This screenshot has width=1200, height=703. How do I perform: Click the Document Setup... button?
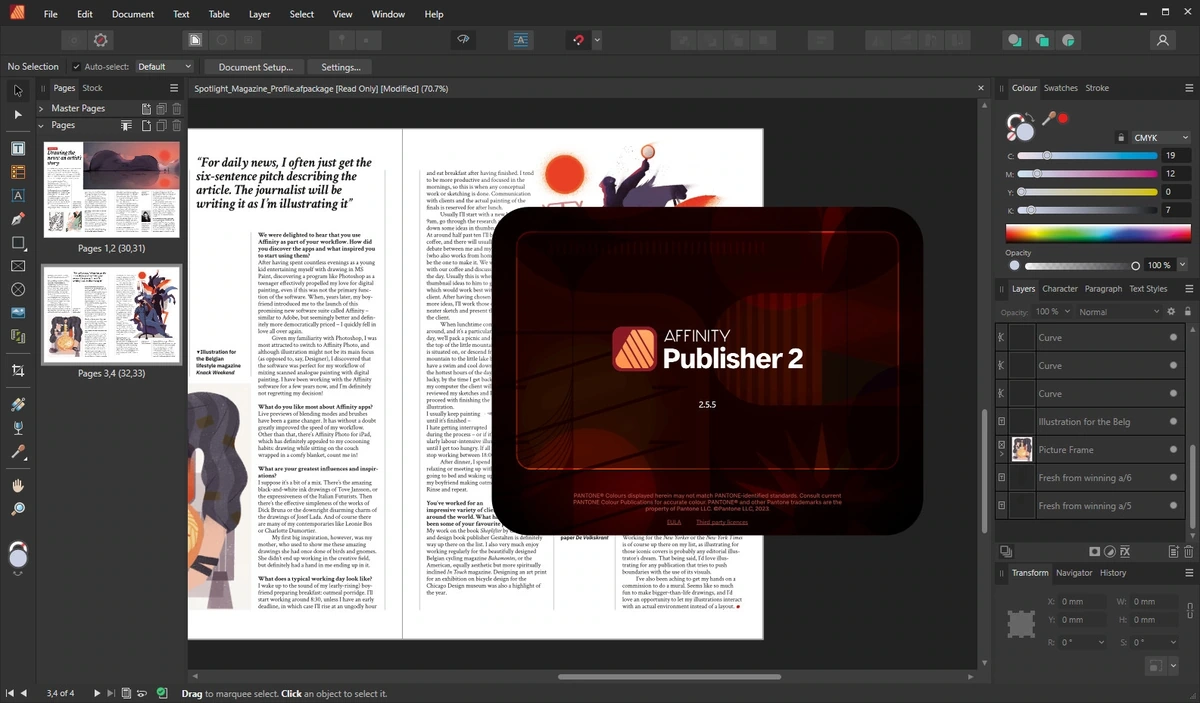coord(256,67)
